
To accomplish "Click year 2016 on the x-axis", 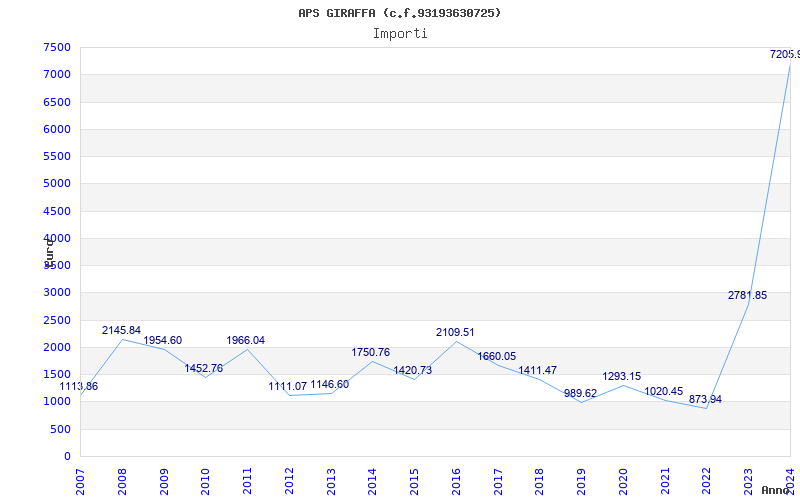I will [x=456, y=480].
